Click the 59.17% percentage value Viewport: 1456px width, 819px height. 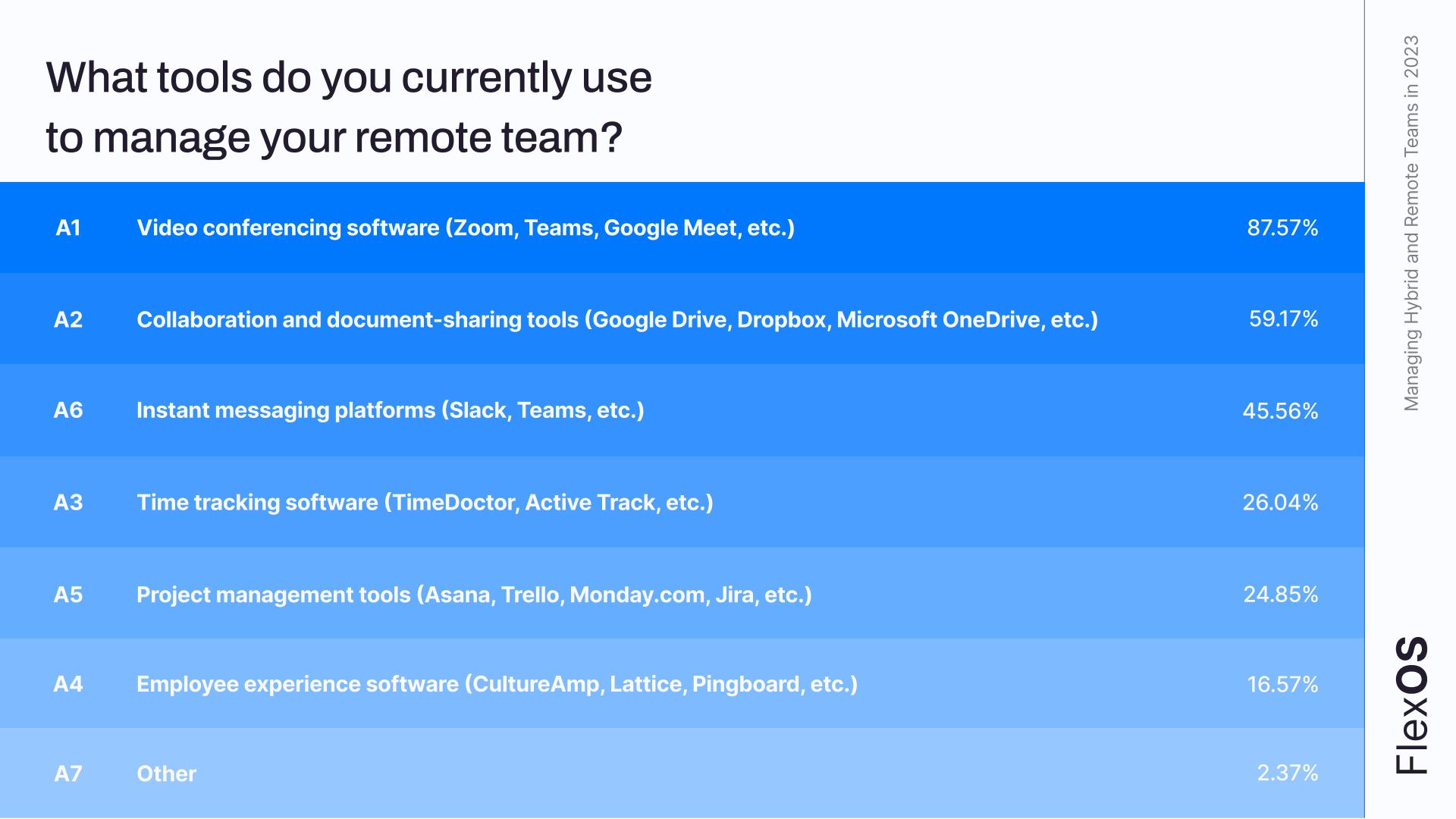pyautogui.click(x=1283, y=318)
